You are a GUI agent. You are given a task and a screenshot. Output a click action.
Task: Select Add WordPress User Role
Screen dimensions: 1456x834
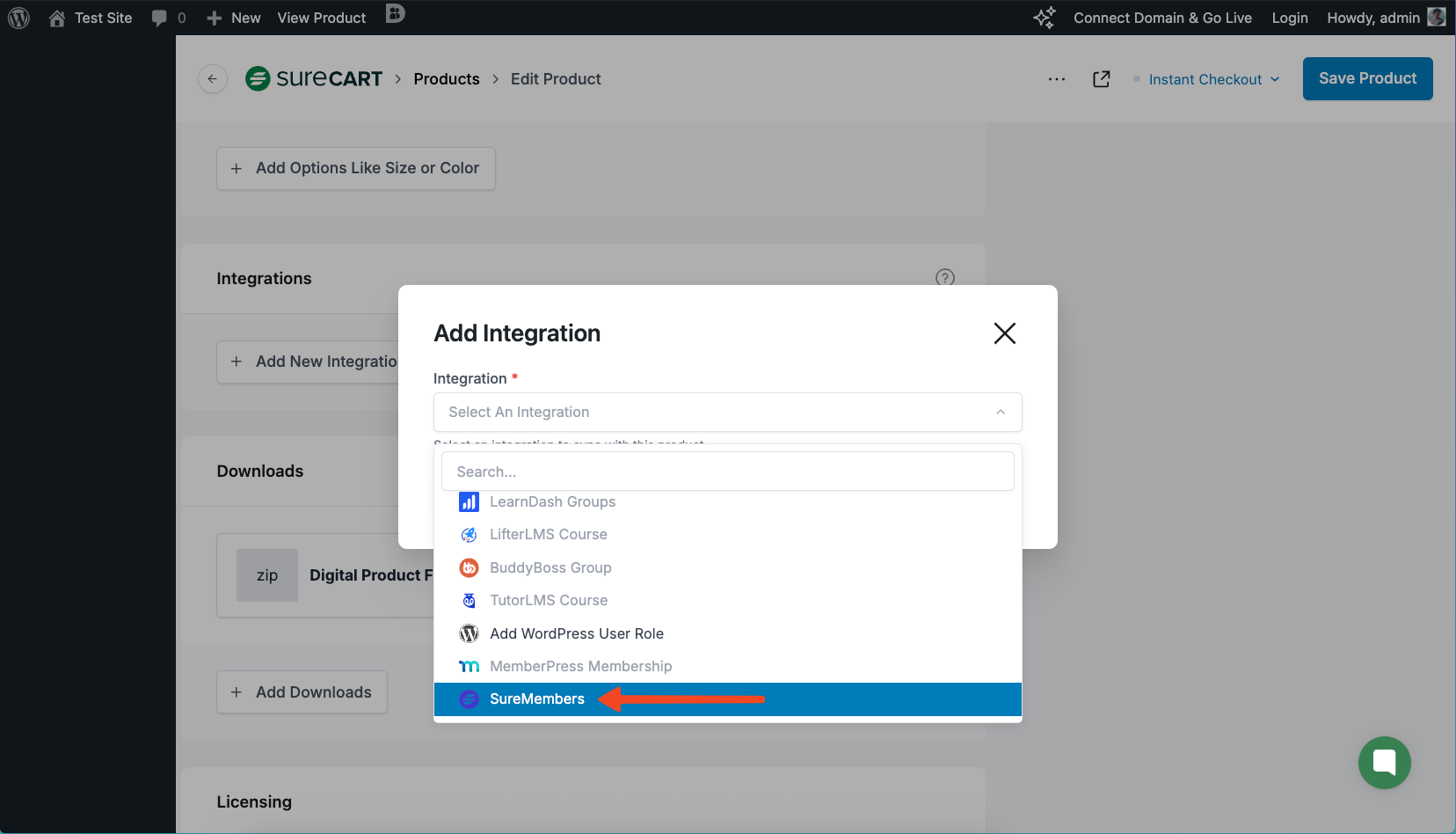tap(728, 633)
